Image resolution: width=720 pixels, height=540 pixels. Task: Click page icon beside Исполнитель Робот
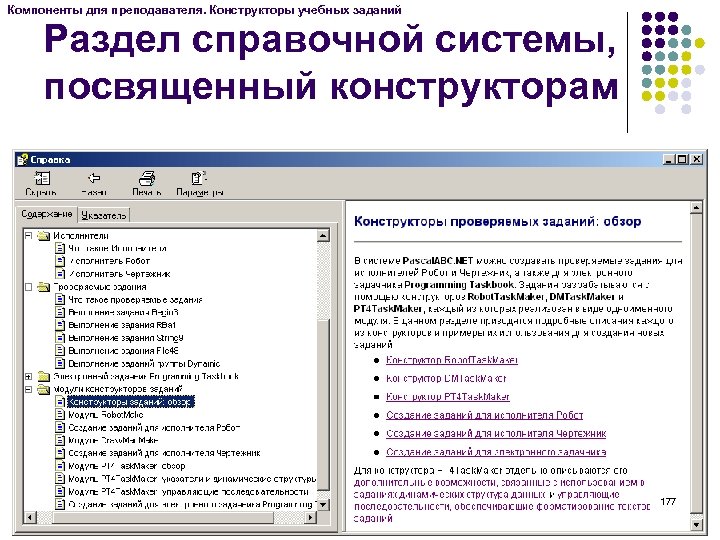pos(60,261)
